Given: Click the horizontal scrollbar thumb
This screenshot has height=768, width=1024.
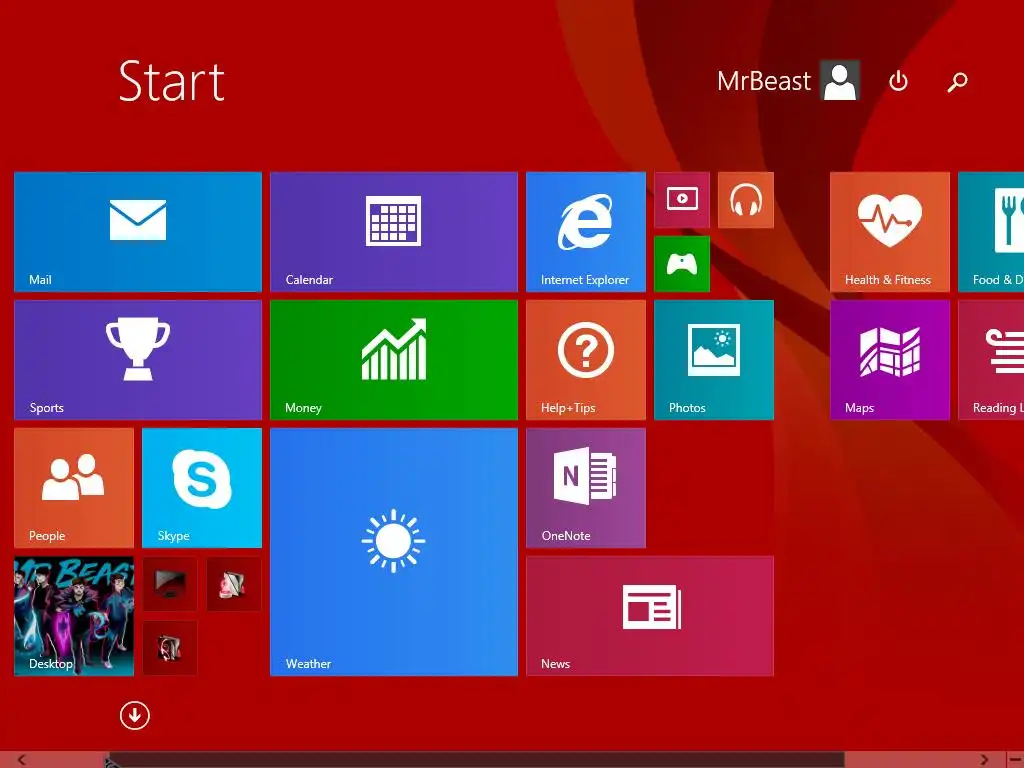Looking at the screenshot, I should click(475, 760).
